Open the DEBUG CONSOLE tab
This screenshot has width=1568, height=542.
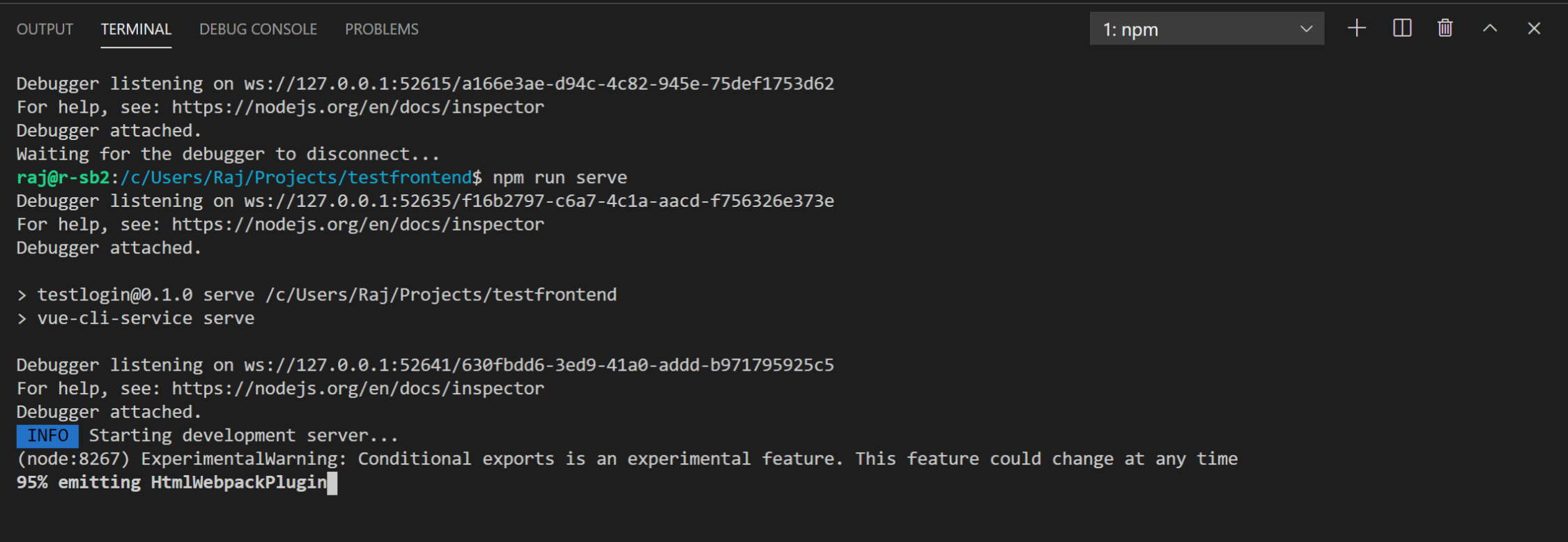click(x=258, y=29)
